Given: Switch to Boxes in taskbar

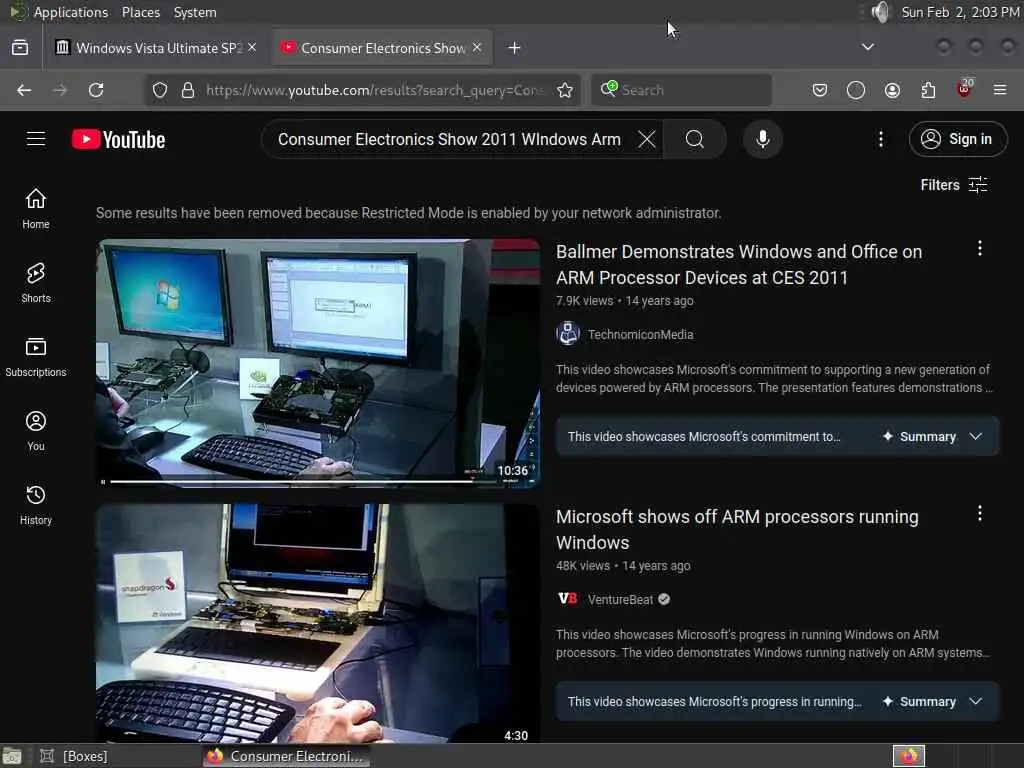Looking at the screenshot, I should [74, 756].
